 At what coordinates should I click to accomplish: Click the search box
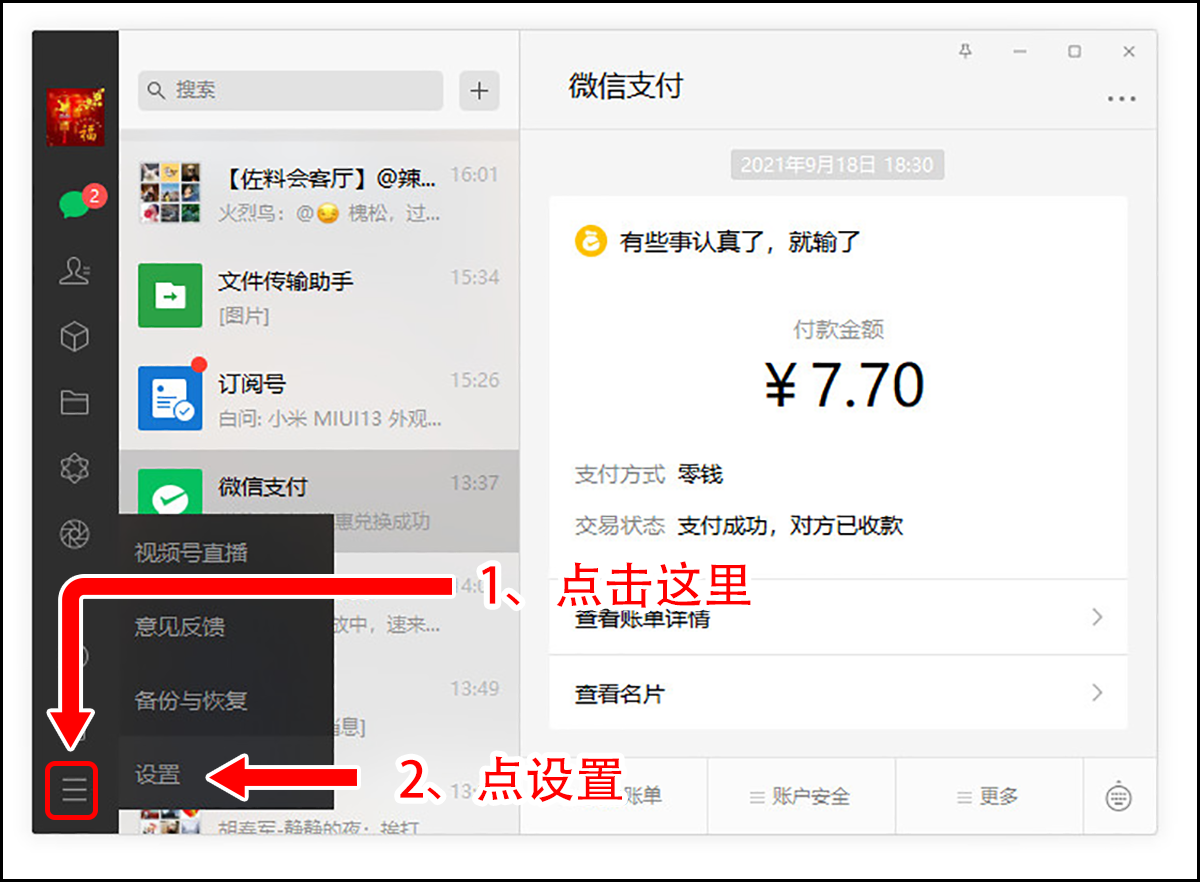[290, 90]
